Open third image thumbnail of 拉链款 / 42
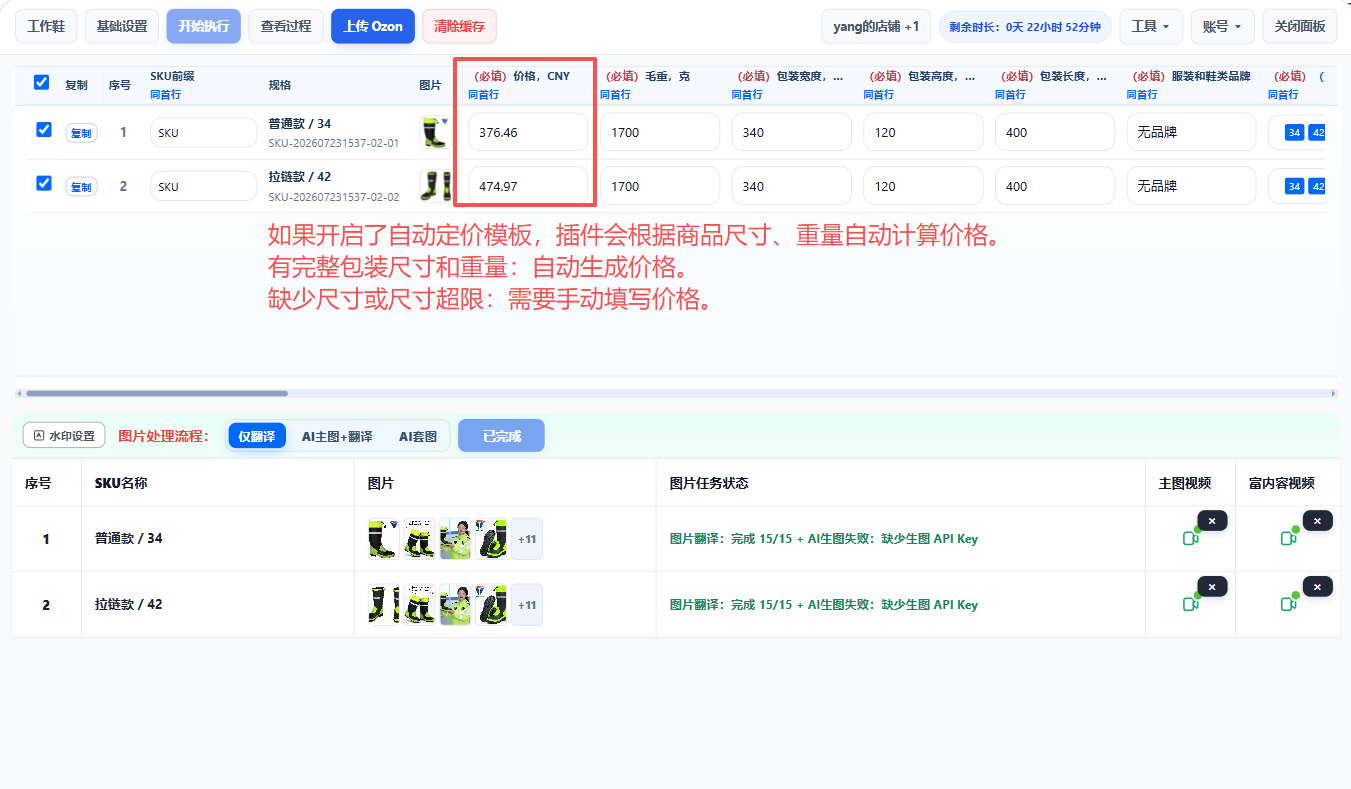1351x789 pixels. tap(455, 604)
